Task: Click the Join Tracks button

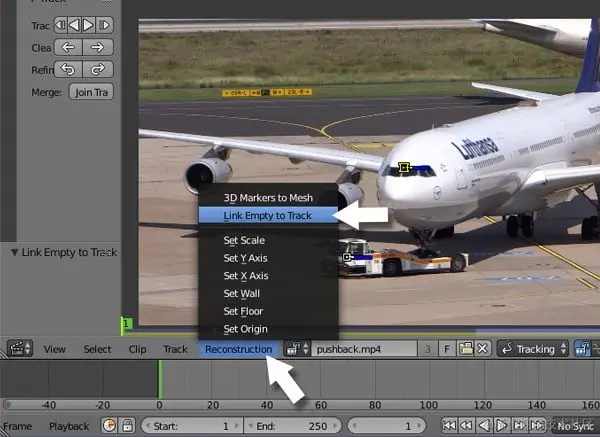Action: click(91, 92)
